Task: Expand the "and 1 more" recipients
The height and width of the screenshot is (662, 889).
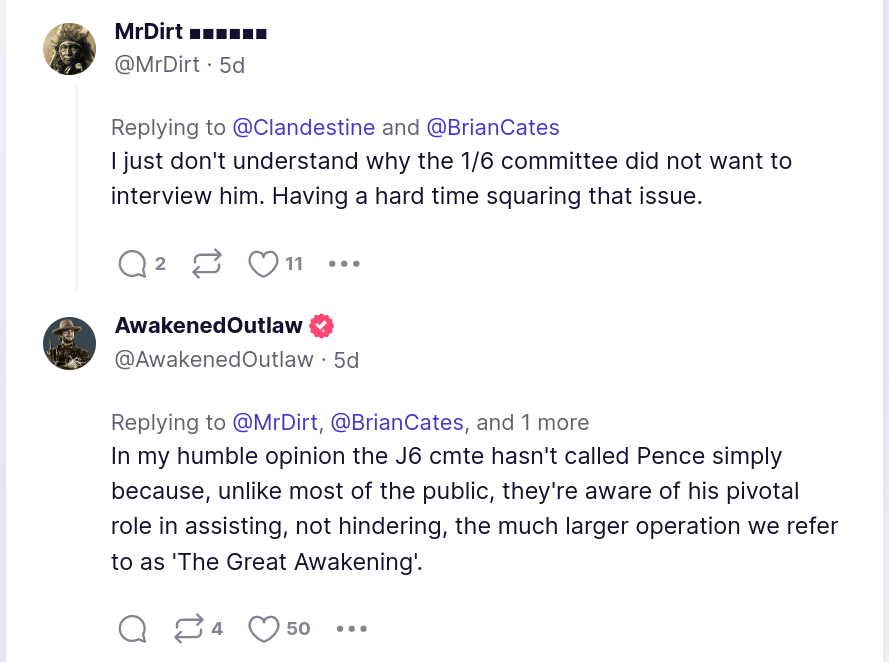Action: [533, 422]
